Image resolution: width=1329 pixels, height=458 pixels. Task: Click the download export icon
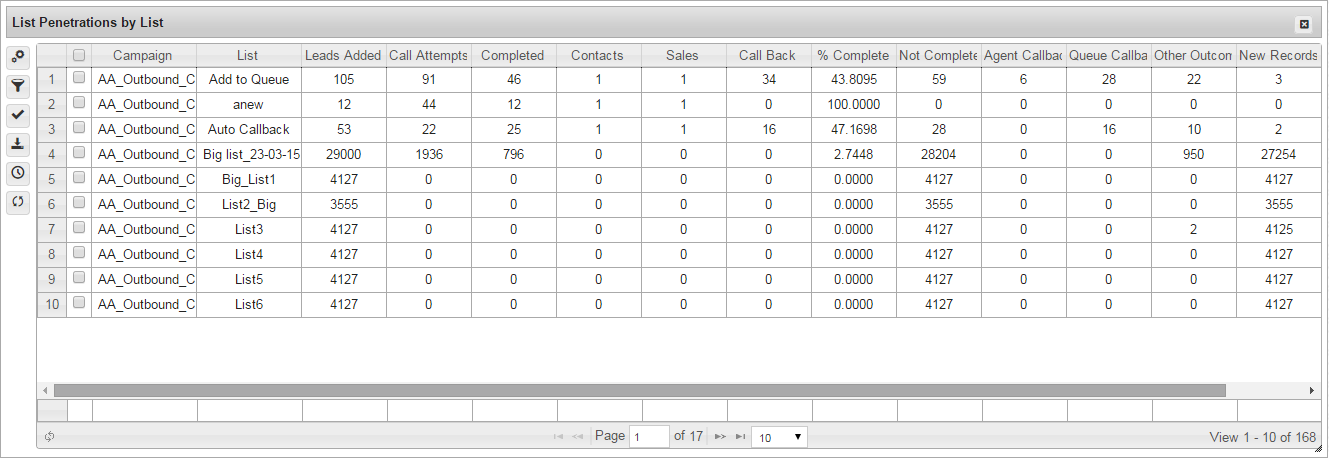(x=18, y=144)
